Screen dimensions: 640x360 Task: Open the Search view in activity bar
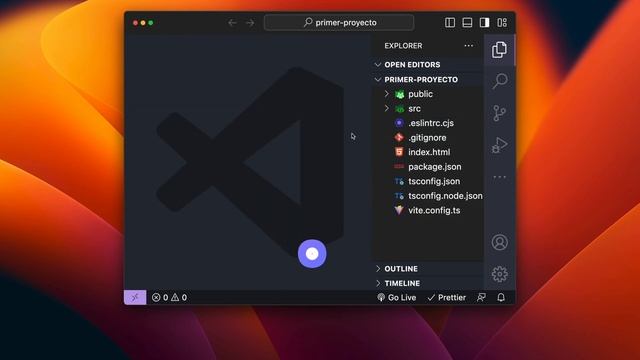coord(500,81)
